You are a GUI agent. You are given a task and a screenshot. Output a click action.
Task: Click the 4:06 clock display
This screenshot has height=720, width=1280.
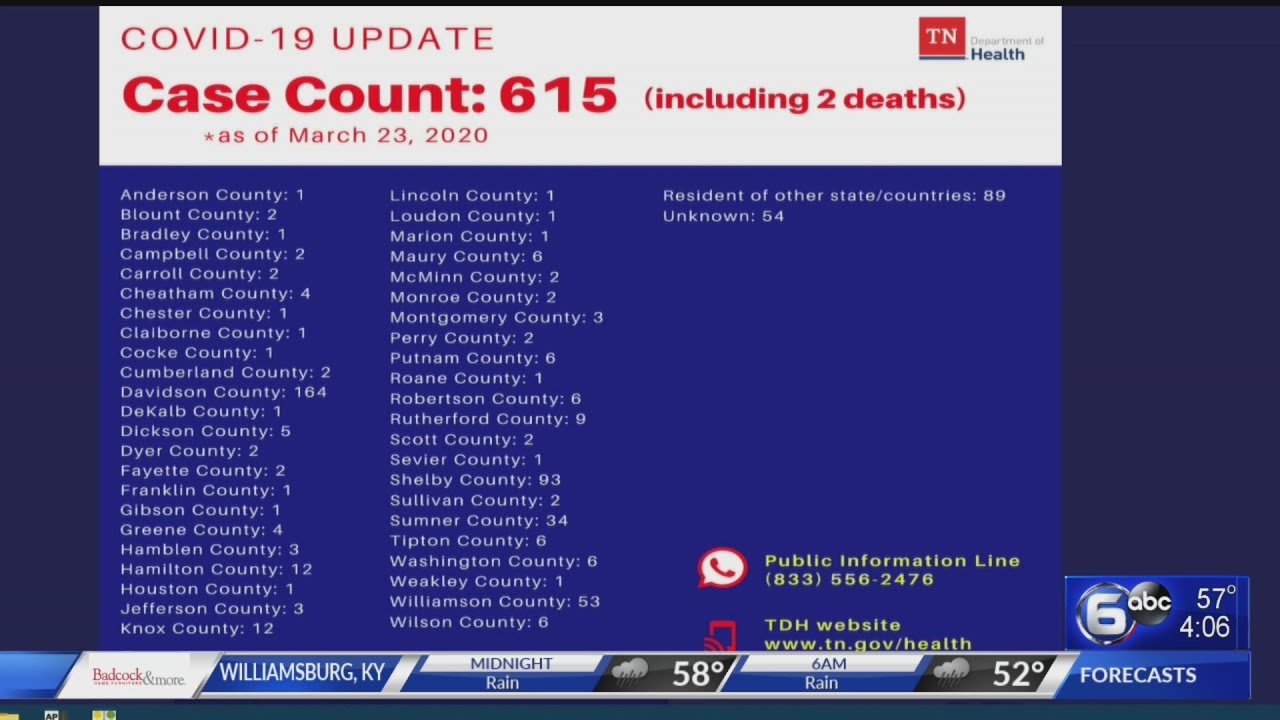click(x=1204, y=628)
